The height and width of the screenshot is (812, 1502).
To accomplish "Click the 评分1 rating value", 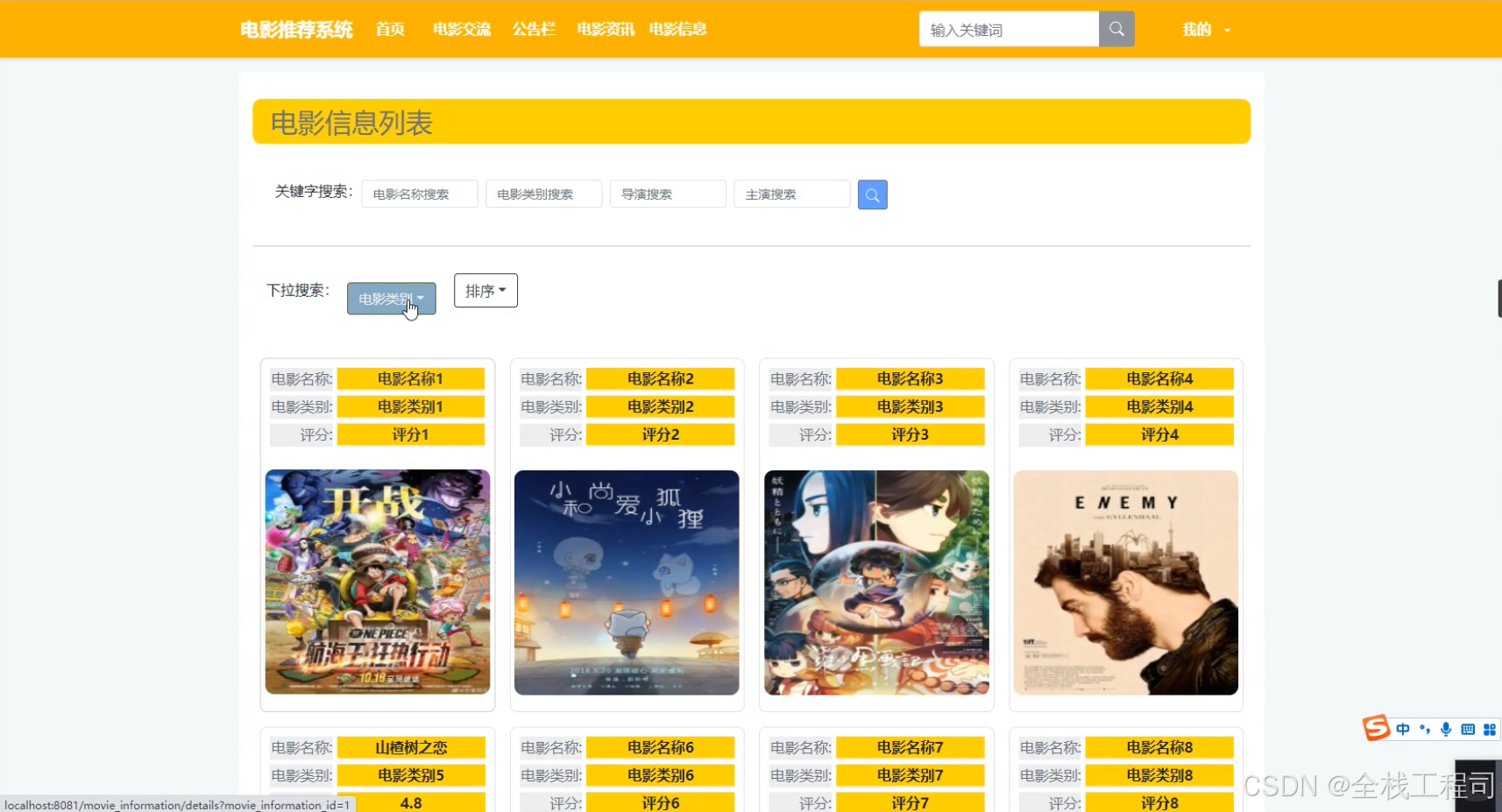I will pyautogui.click(x=411, y=434).
